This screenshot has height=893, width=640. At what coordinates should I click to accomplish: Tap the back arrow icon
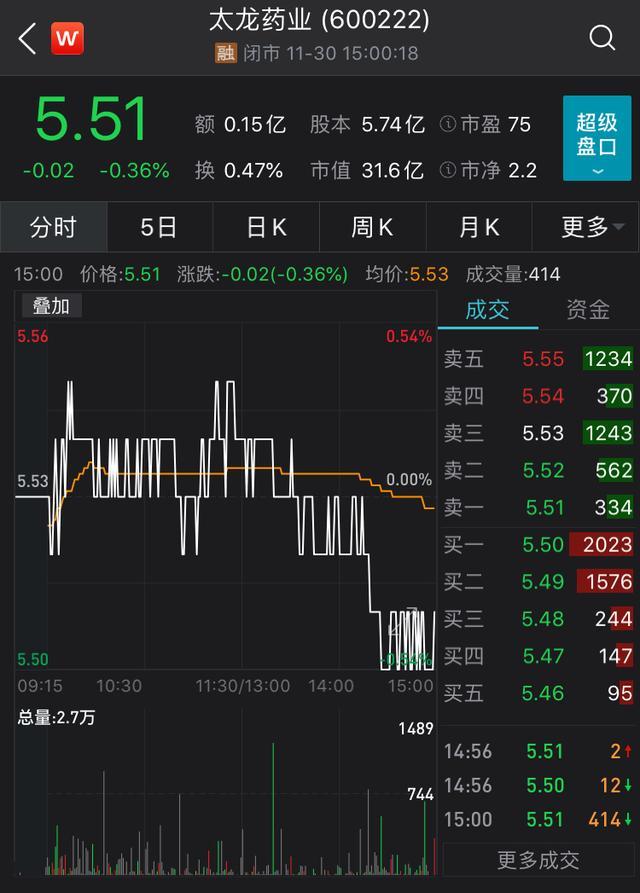pyautogui.click(x=27, y=39)
